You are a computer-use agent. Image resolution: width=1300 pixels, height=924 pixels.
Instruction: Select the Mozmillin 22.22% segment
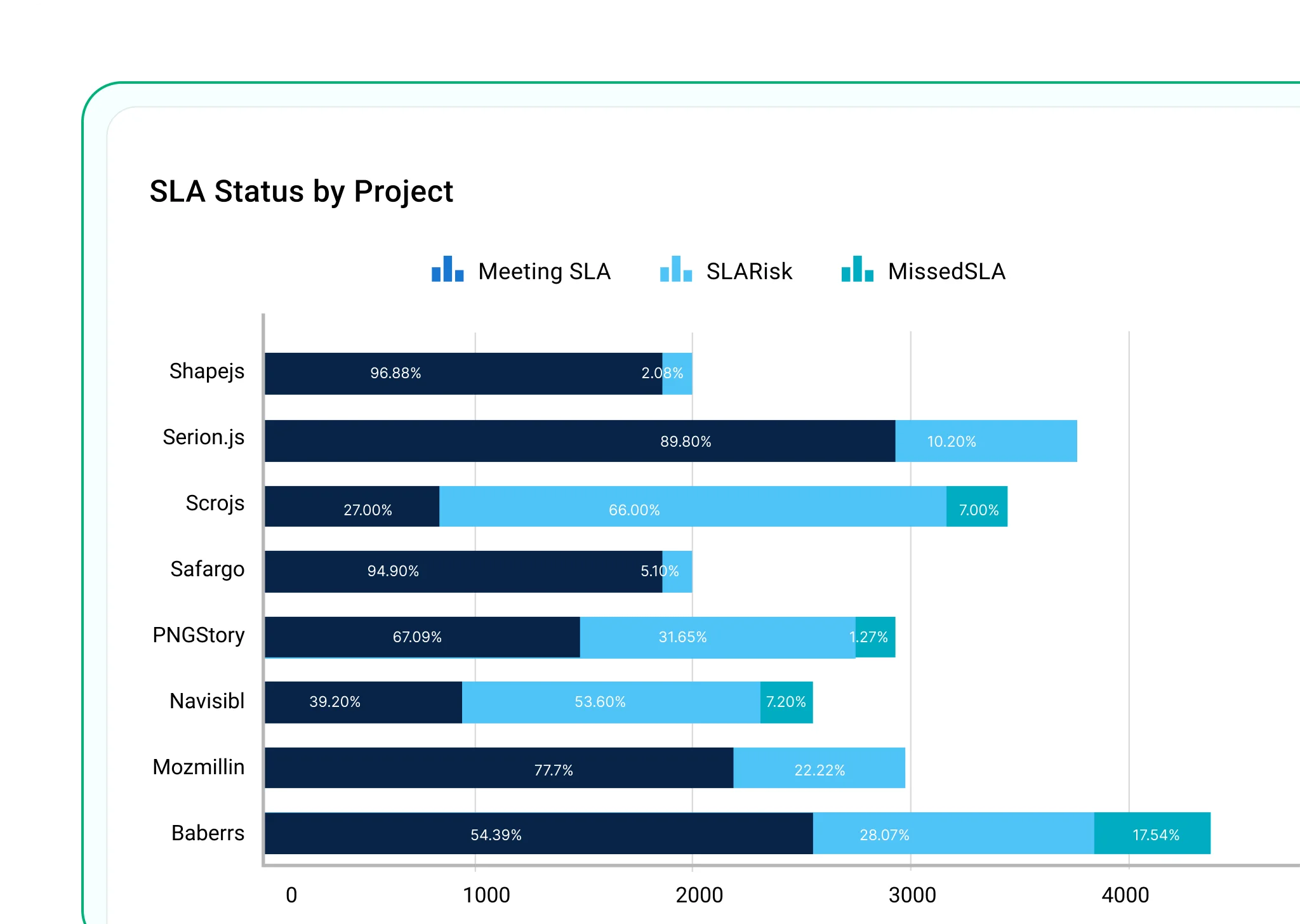(819, 769)
